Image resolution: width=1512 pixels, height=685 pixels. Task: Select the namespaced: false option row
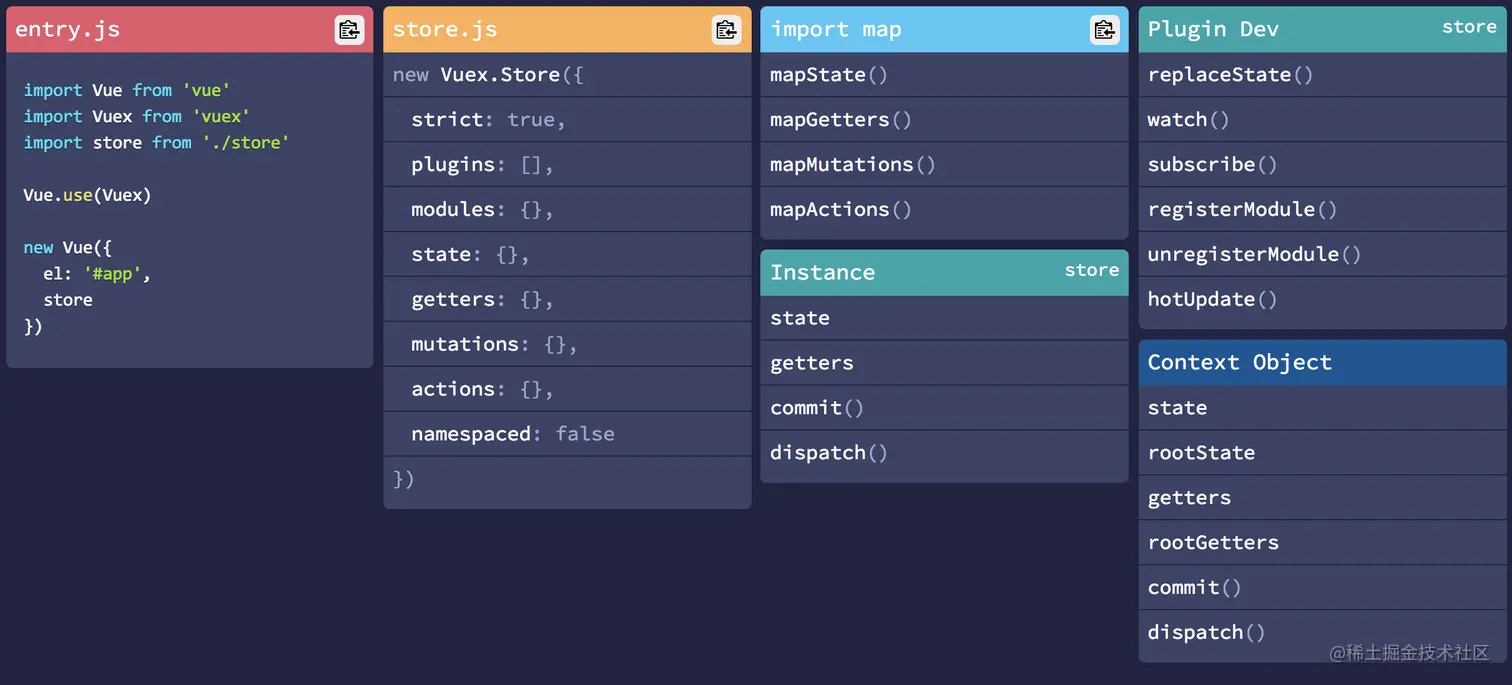(x=567, y=435)
